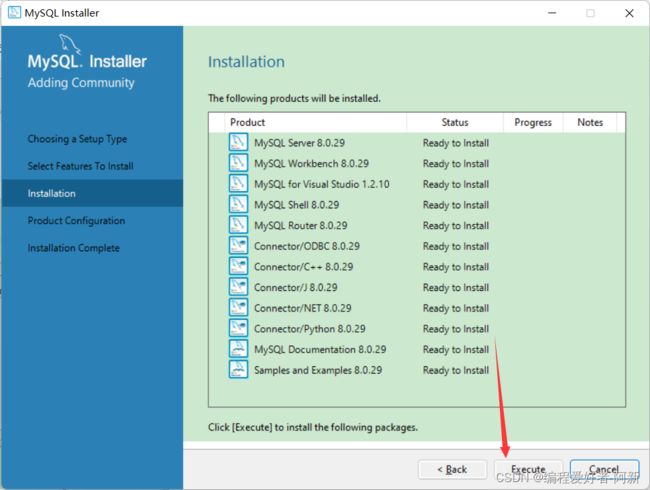Click the MySQL for Visual Studio icon
This screenshot has height=490, width=650.
click(238, 184)
